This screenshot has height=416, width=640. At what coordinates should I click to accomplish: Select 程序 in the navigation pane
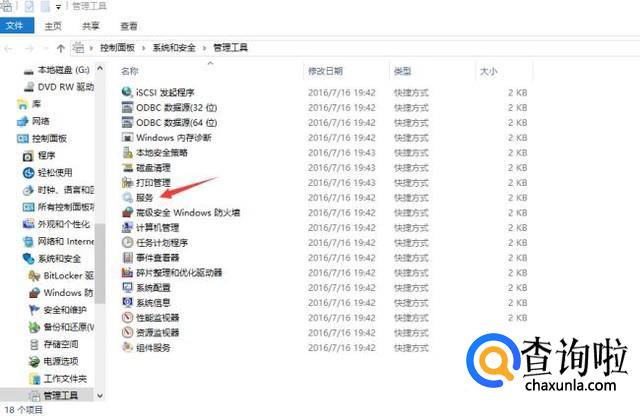pyautogui.click(x=39, y=156)
